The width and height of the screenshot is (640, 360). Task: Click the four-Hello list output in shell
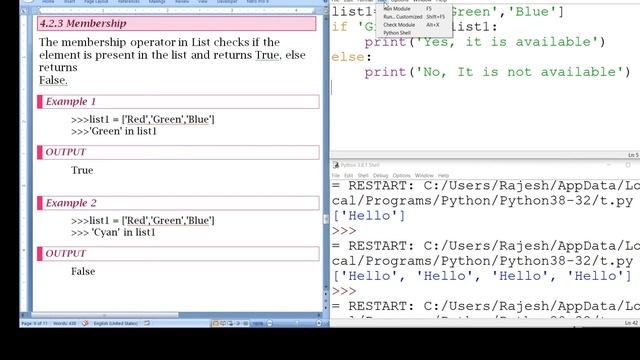click(x=482, y=276)
